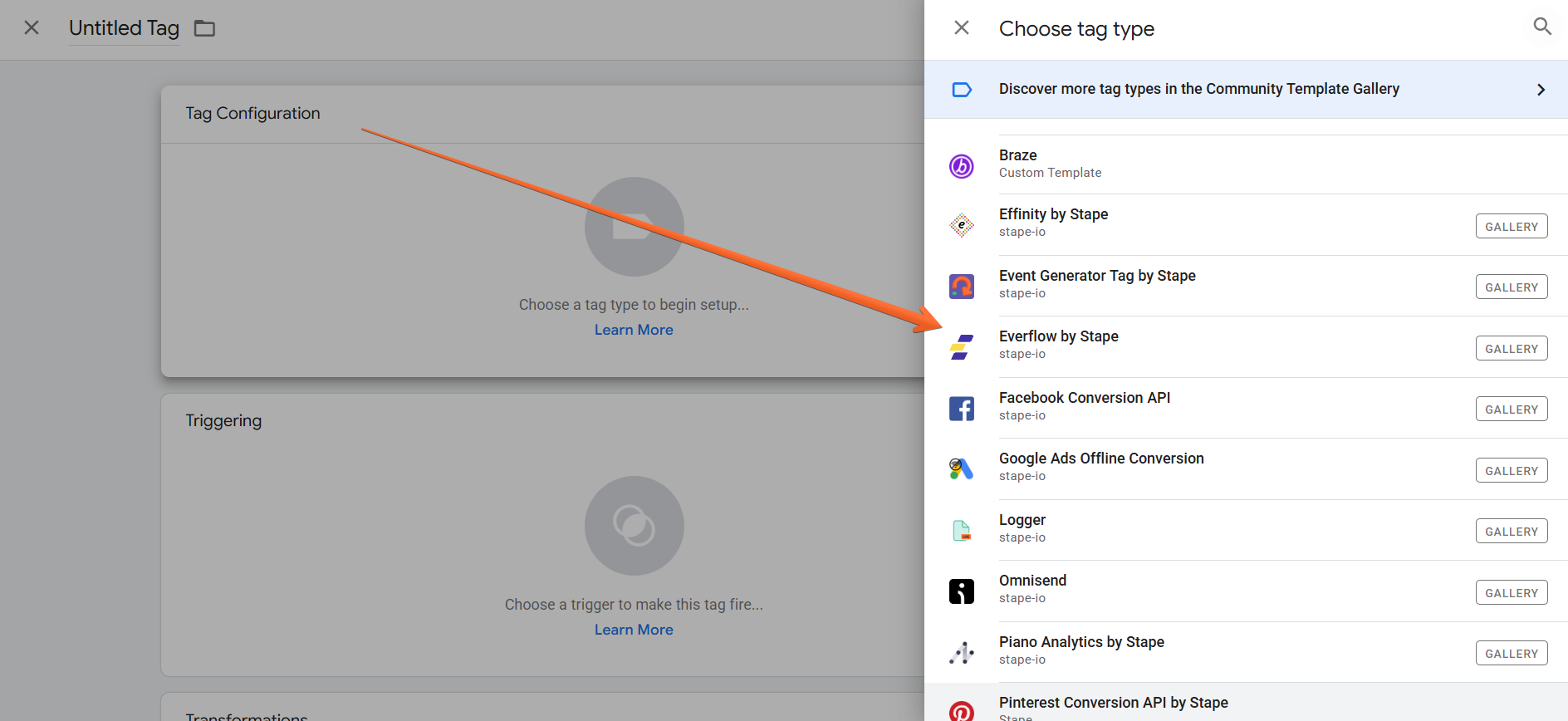Click Custom Template label under Braze
The width and height of the screenshot is (1568, 721).
click(x=1050, y=173)
